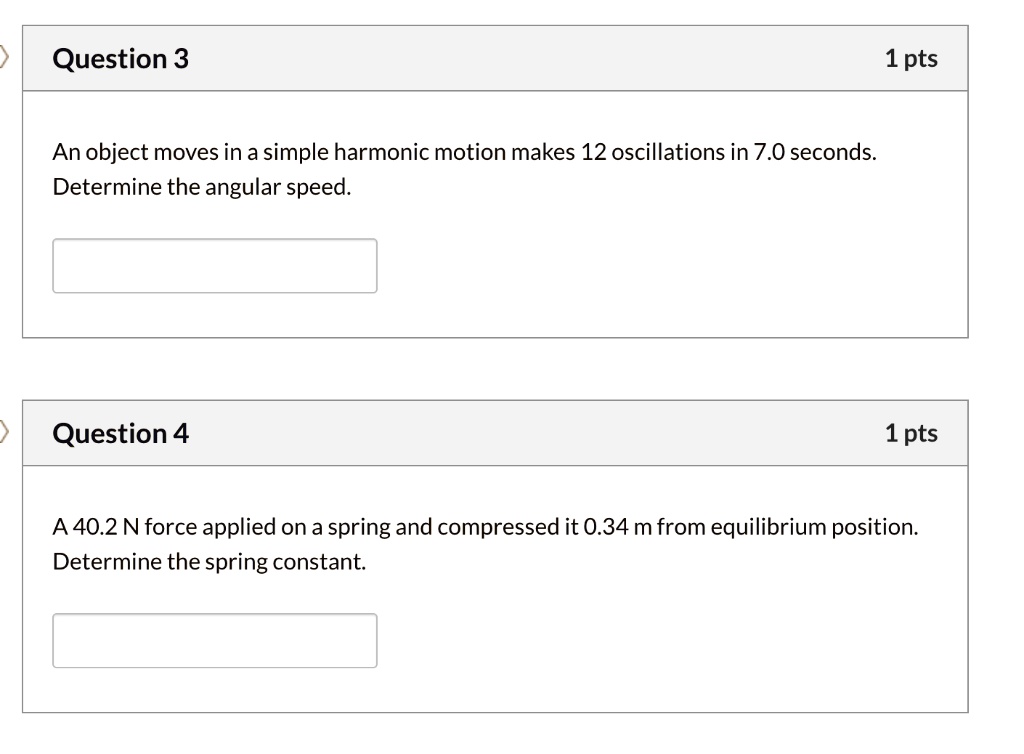Click the Question 4 answer input box
The height and width of the screenshot is (754, 1024).
(215, 640)
